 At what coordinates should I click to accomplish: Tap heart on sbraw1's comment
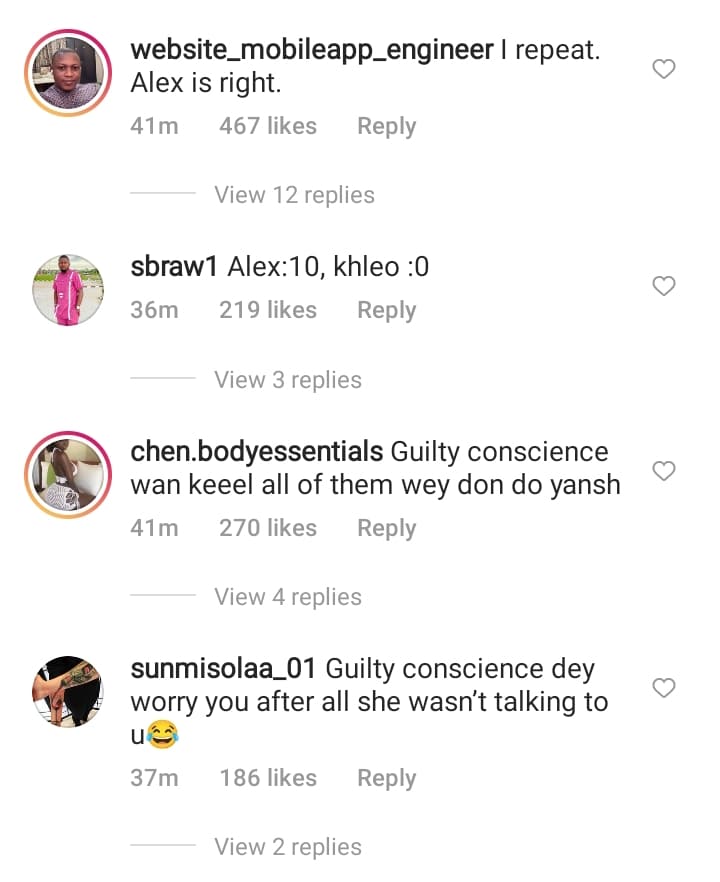[664, 286]
